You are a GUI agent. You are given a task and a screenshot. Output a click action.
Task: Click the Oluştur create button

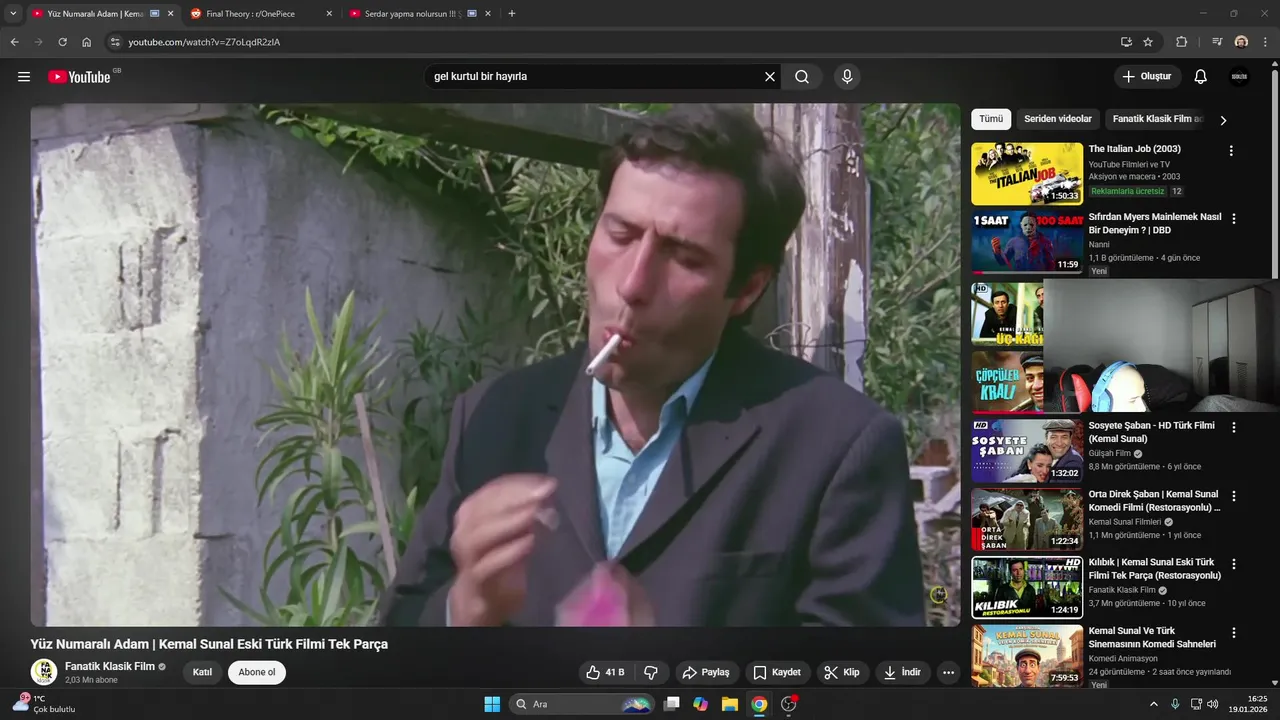[1148, 77]
